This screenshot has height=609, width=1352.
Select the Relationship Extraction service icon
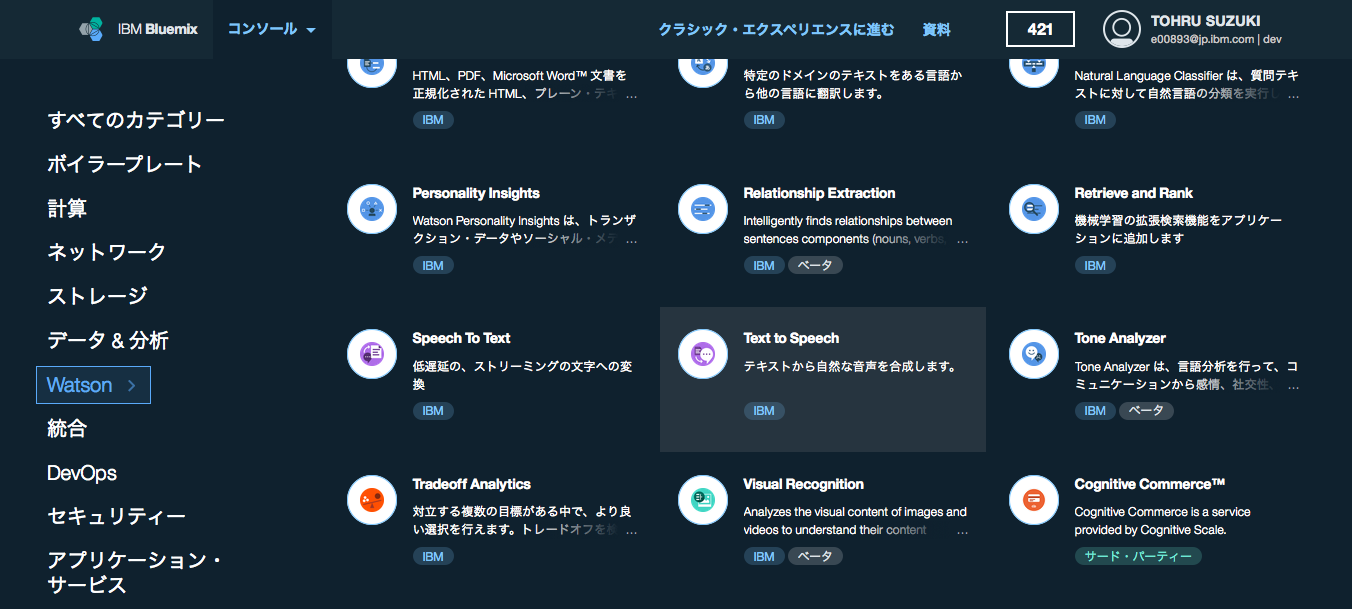point(702,209)
